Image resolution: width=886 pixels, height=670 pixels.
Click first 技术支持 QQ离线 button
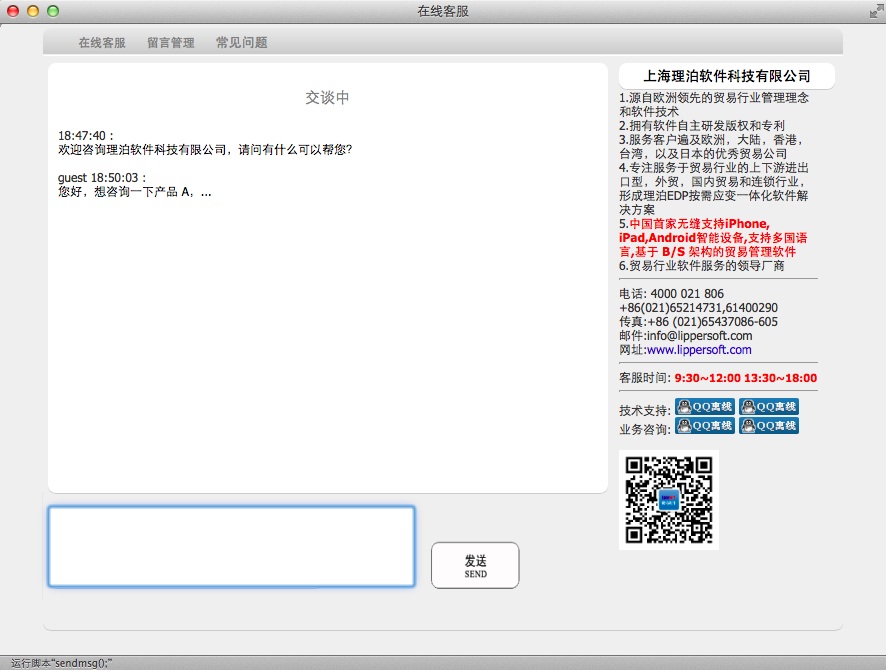pos(705,407)
